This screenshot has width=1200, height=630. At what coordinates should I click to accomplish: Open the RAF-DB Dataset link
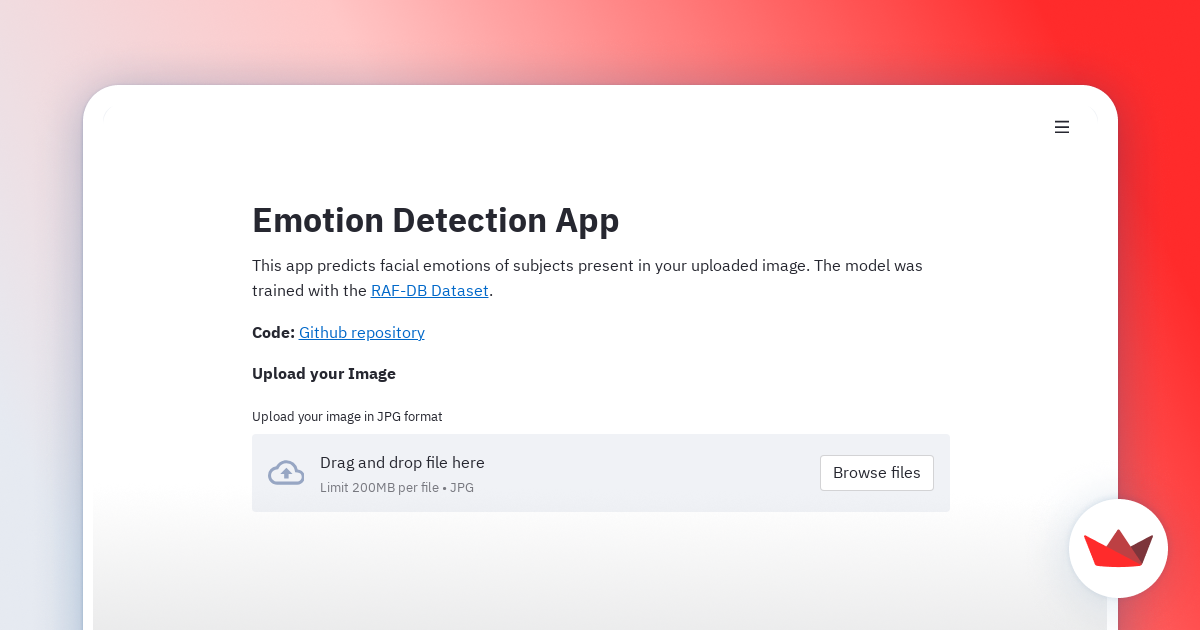pos(430,291)
